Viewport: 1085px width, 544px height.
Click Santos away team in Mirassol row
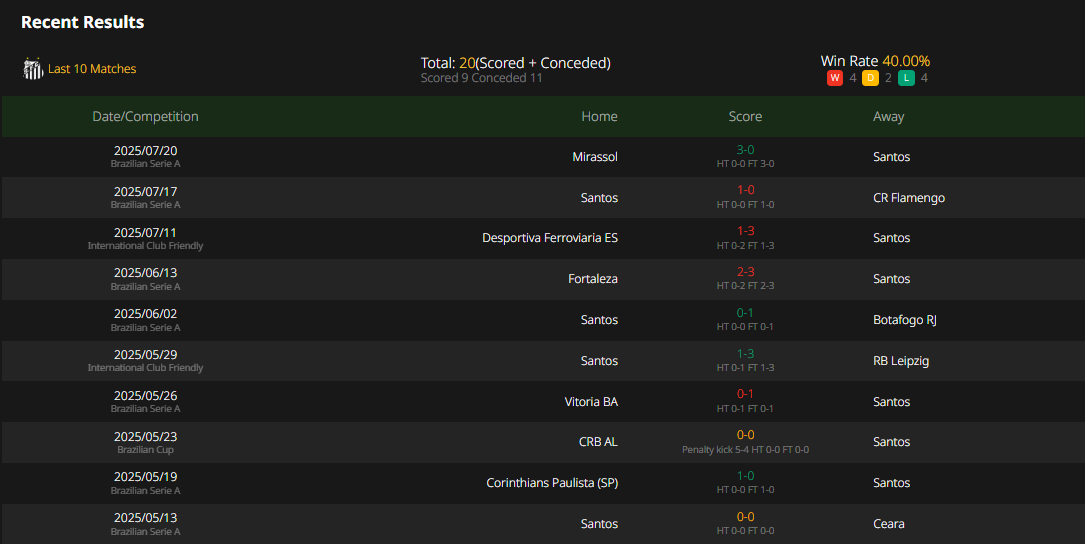pos(891,156)
